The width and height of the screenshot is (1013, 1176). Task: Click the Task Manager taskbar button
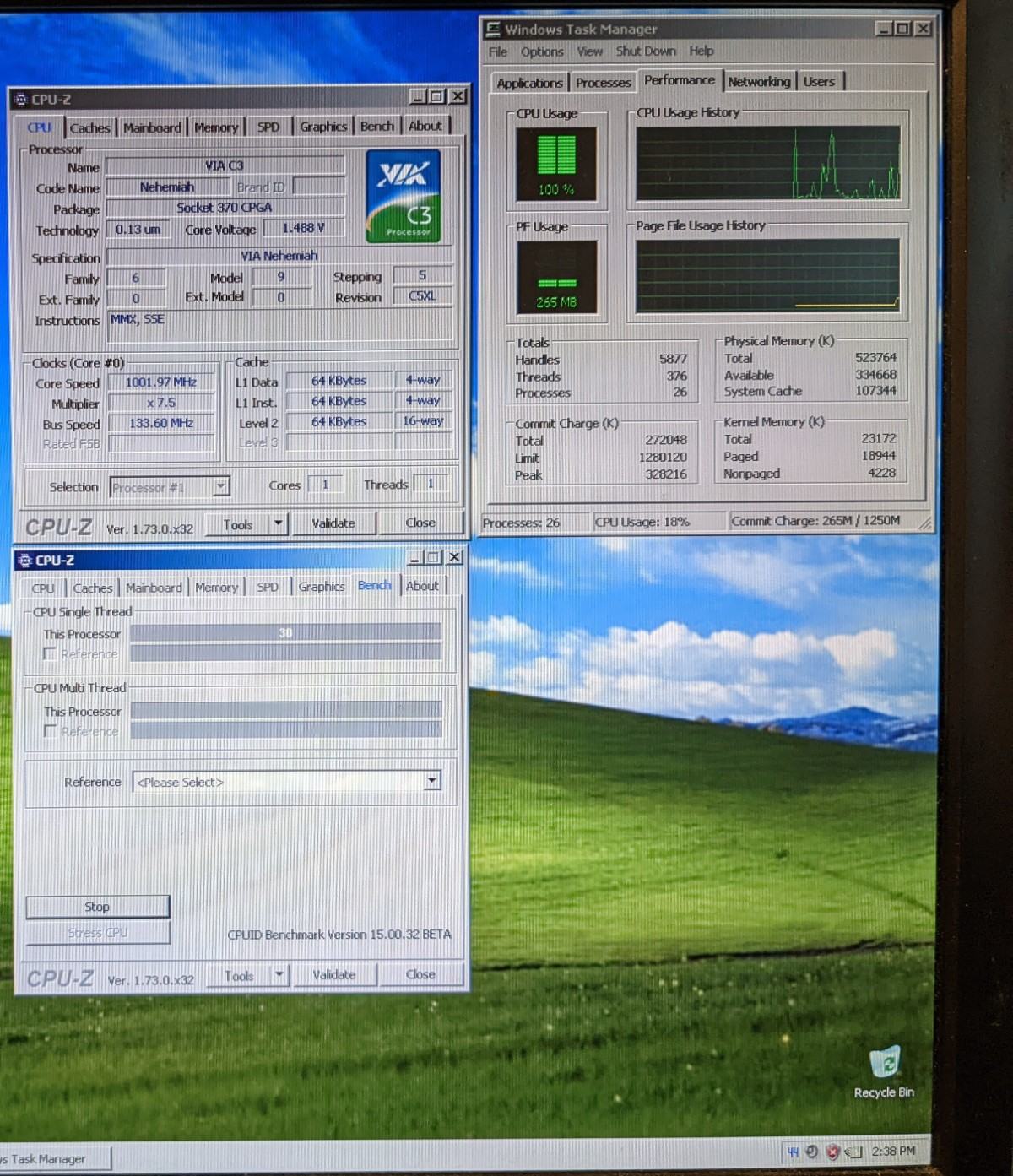click(x=55, y=1159)
